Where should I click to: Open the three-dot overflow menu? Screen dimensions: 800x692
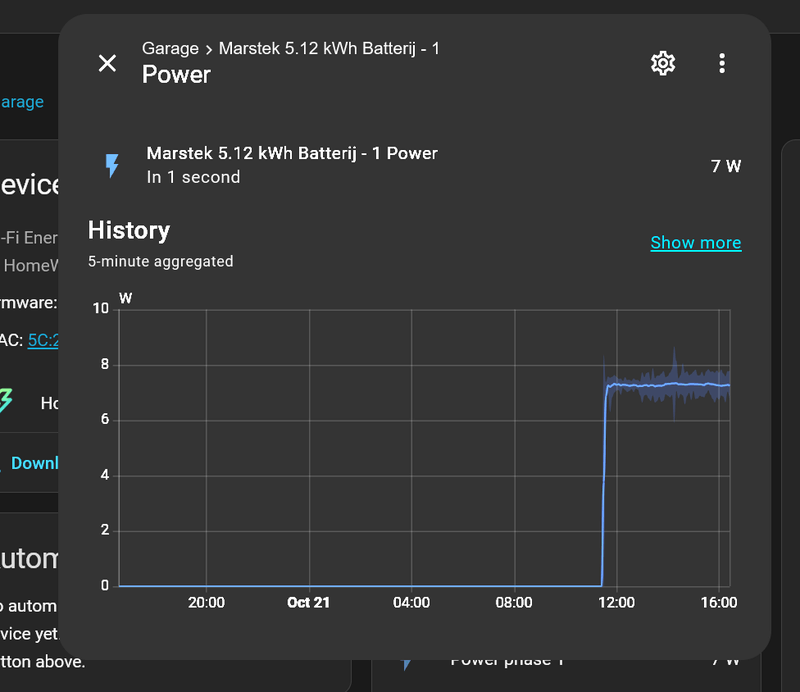(x=722, y=63)
